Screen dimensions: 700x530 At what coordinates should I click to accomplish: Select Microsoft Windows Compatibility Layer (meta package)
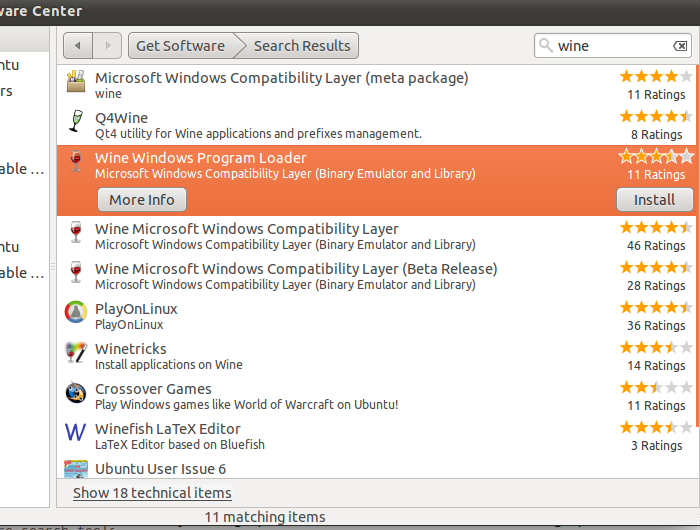click(x=282, y=78)
